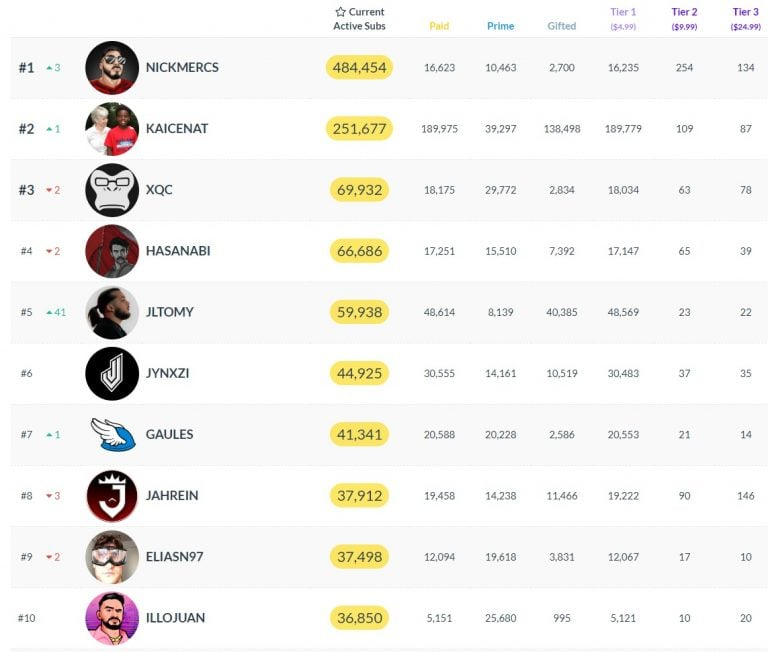The image size is (768, 652).
Task: Open the HASANABI channel name link
Action: coord(178,251)
